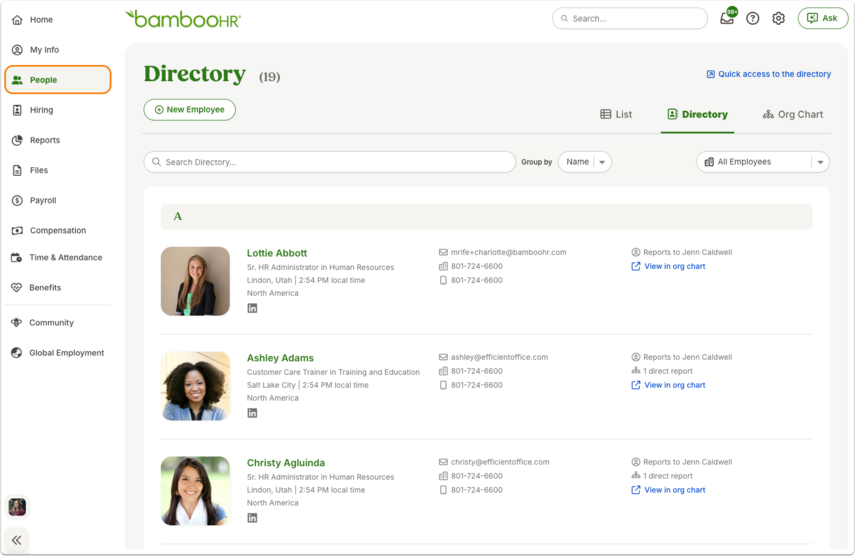Click the letter A group header
The height and width of the screenshot is (556, 855).
[486, 217]
